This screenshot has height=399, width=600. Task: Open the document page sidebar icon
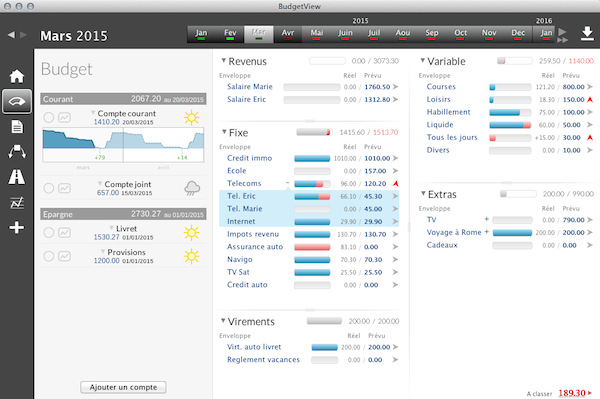17,127
